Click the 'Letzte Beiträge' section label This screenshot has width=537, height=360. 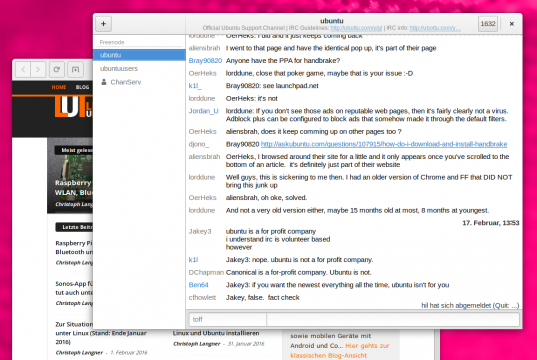click(75, 227)
